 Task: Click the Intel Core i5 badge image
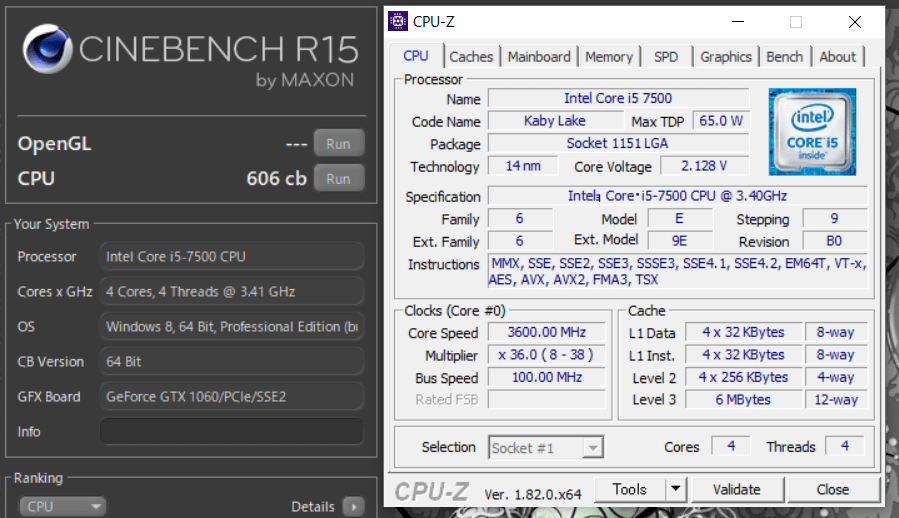tap(812, 131)
